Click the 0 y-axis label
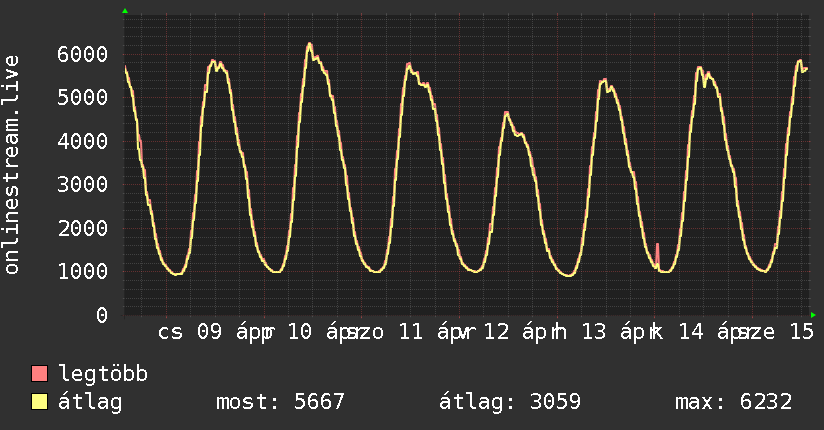This screenshot has height=430, width=824. (102, 315)
